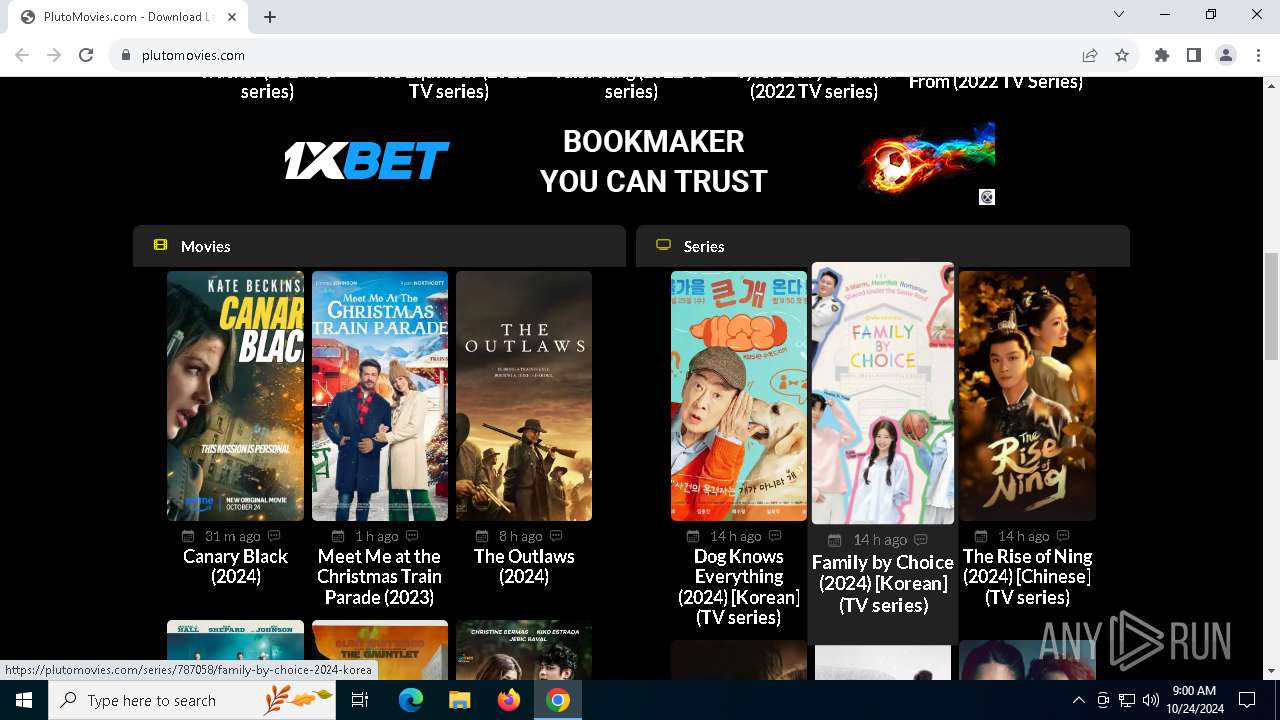This screenshot has width=1280, height=720.
Task: Click the calendar icon under Dog Knows Everything
Action: [x=693, y=536]
